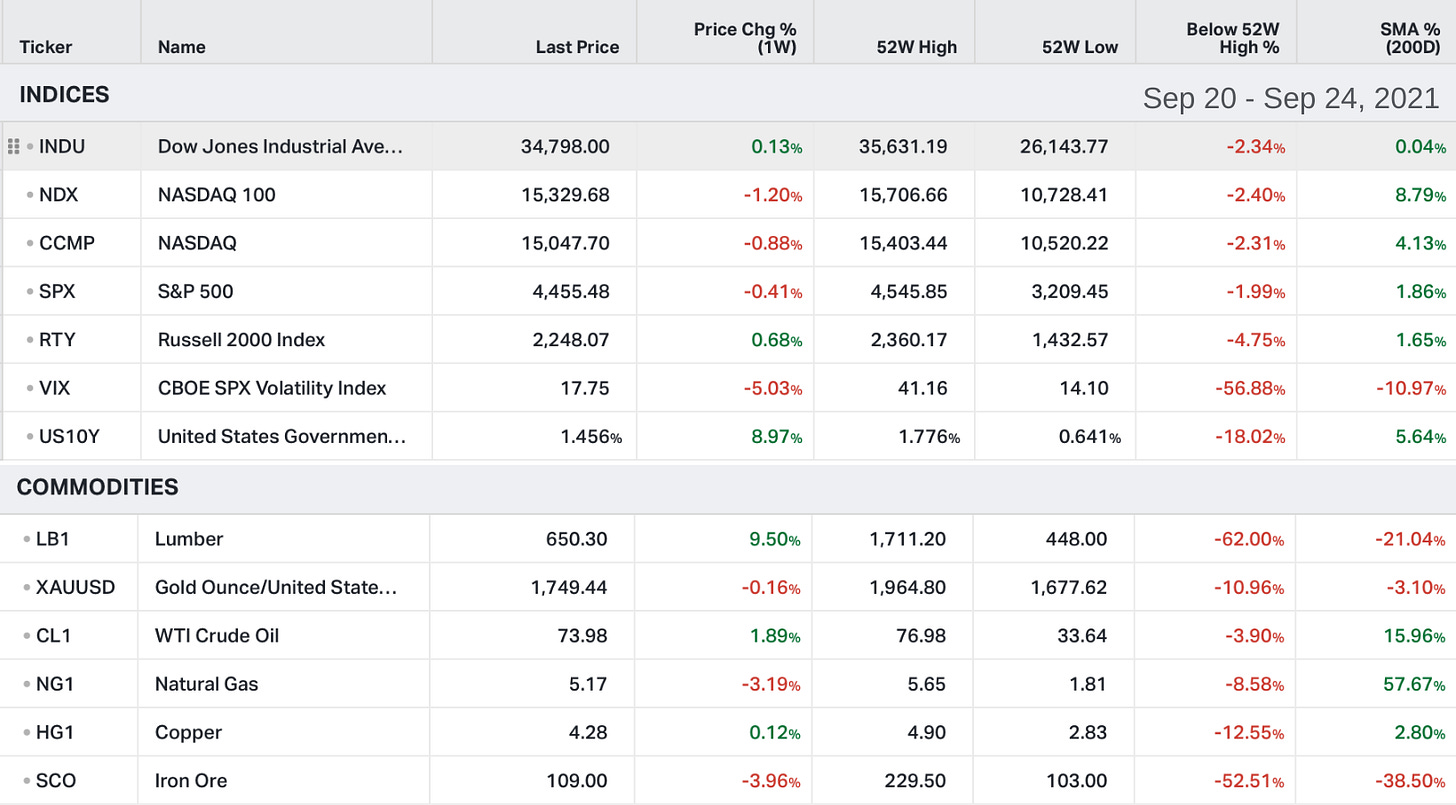Viewport: 1456px width, 805px height.
Task: Click the Gold last price 1,749.44
Action: pos(569,587)
